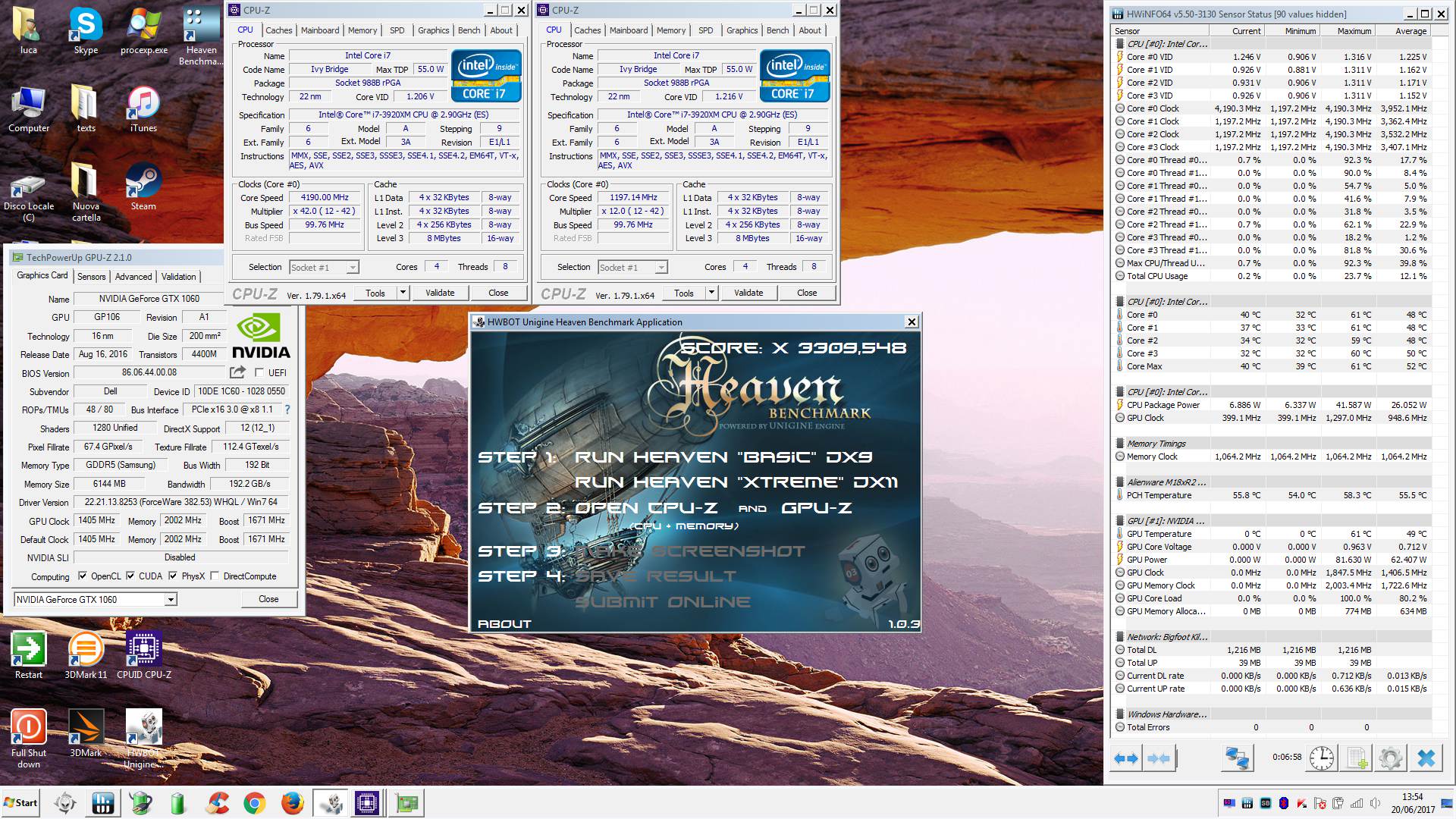Click SUBMIT ONLINE in HWBOT Heaven

click(x=663, y=602)
